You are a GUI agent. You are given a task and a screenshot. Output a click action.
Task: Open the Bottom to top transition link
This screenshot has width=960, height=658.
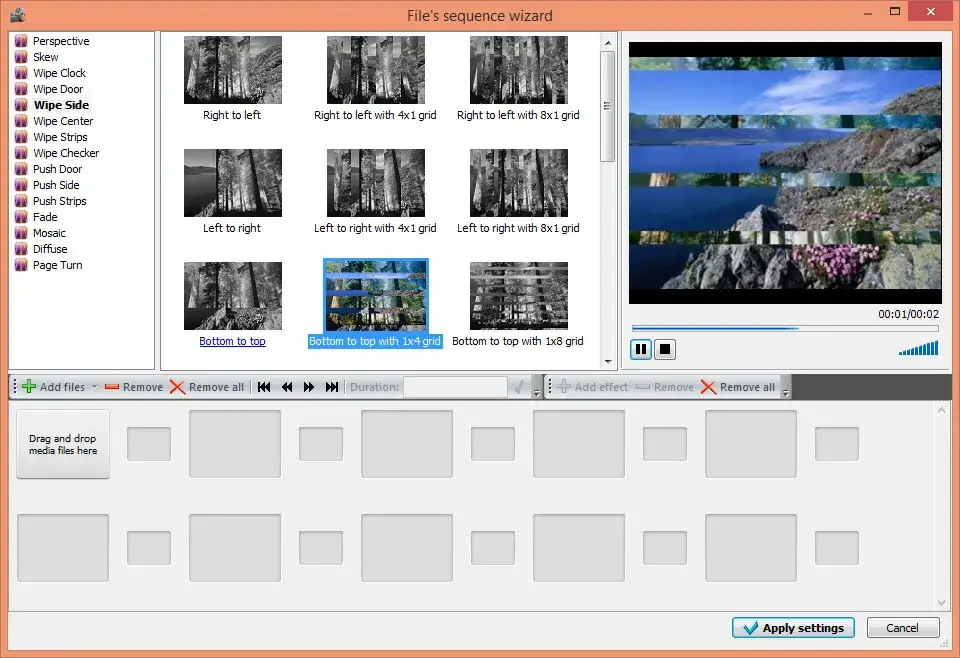click(x=232, y=341)
